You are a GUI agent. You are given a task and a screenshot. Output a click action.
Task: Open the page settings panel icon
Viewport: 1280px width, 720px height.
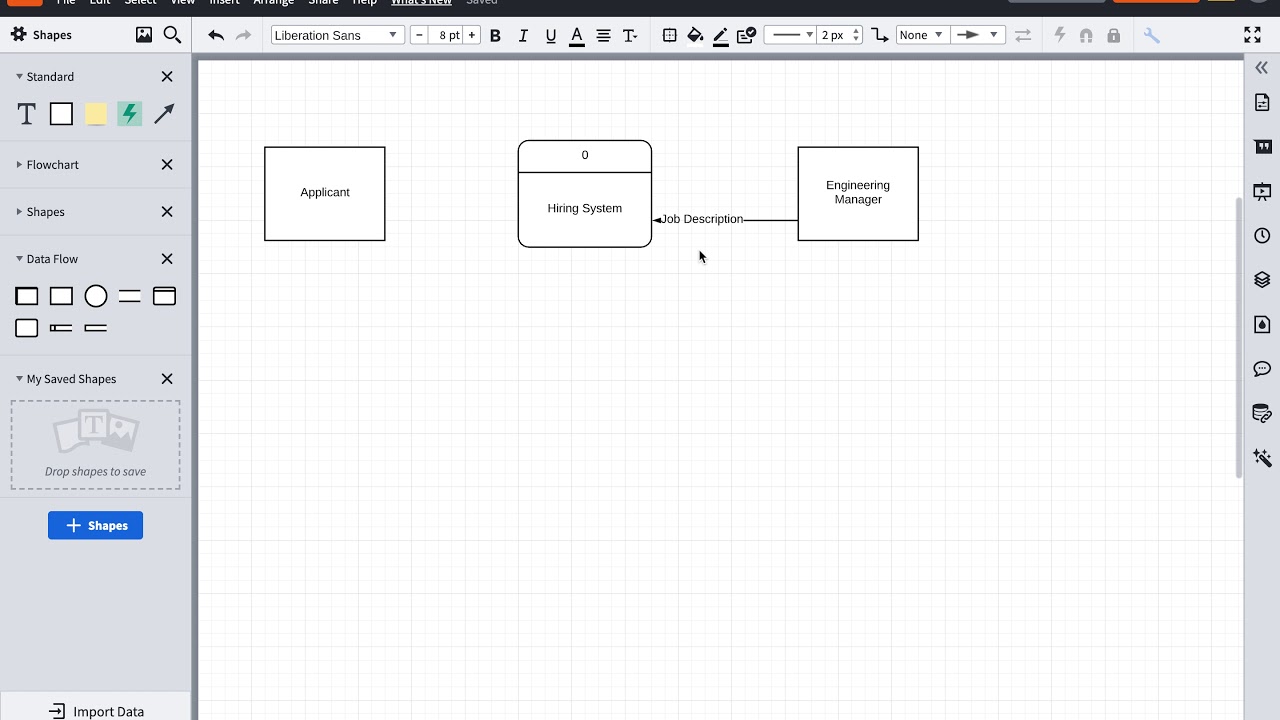1262,102
